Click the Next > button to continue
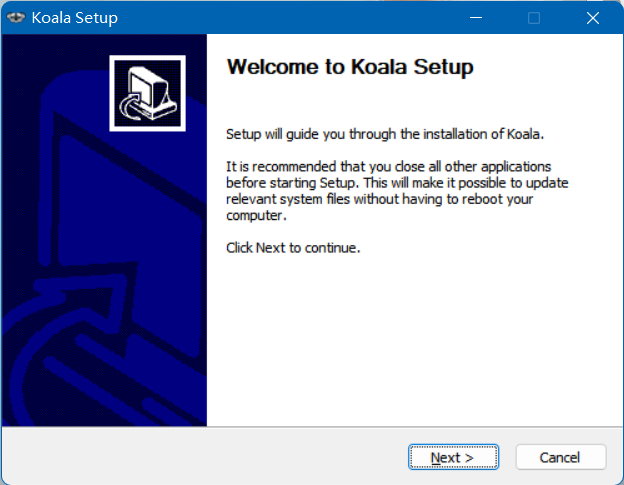624x485 pixels. coord(453,457)
